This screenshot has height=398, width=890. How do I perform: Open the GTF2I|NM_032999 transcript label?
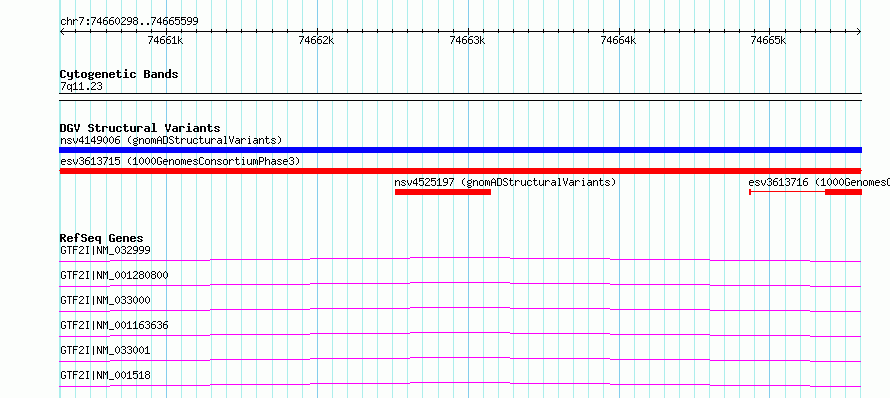pyautogui.click(x=105, y=250)
